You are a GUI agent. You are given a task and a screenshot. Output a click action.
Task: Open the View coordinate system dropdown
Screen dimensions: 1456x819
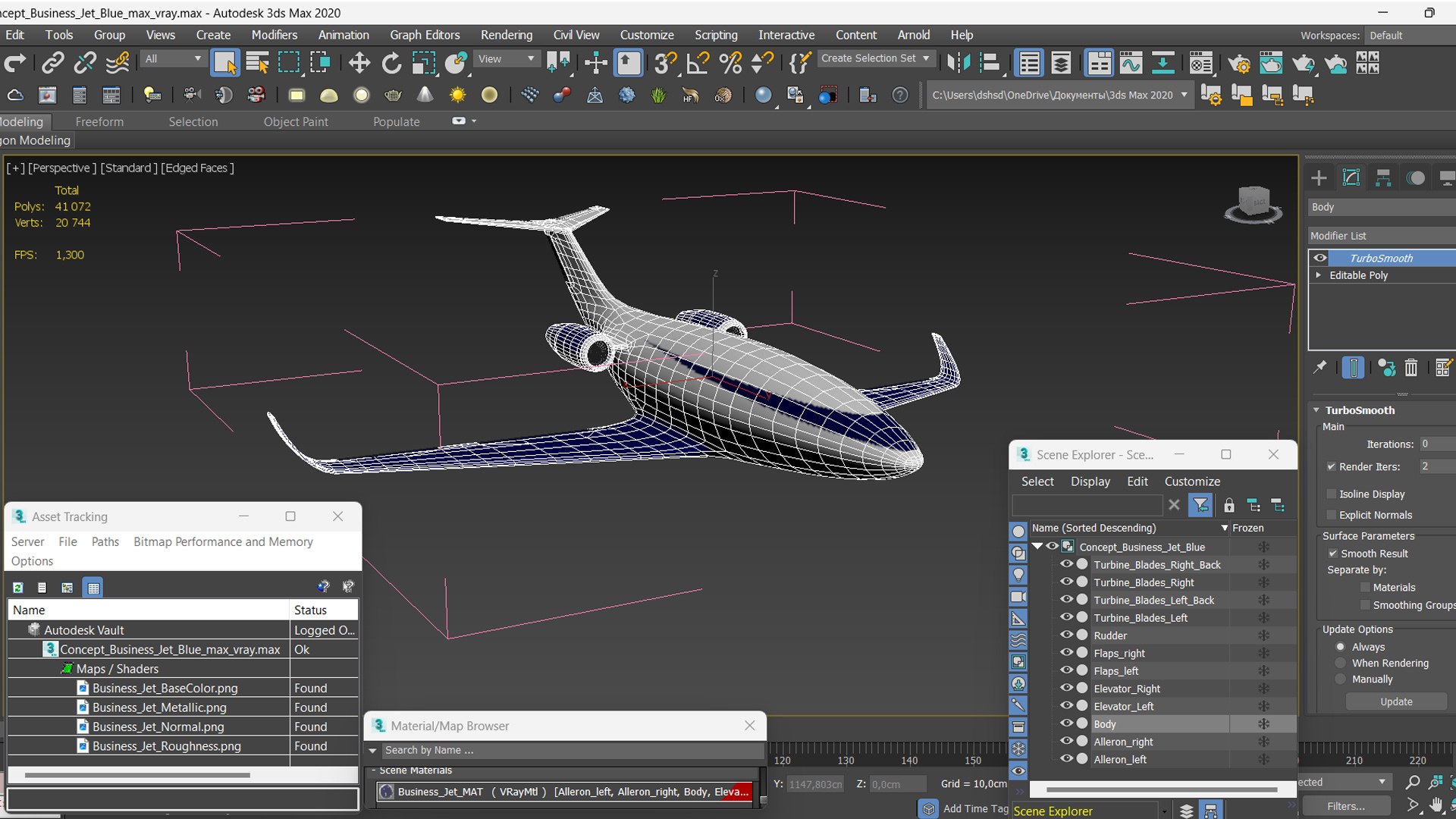506,58
